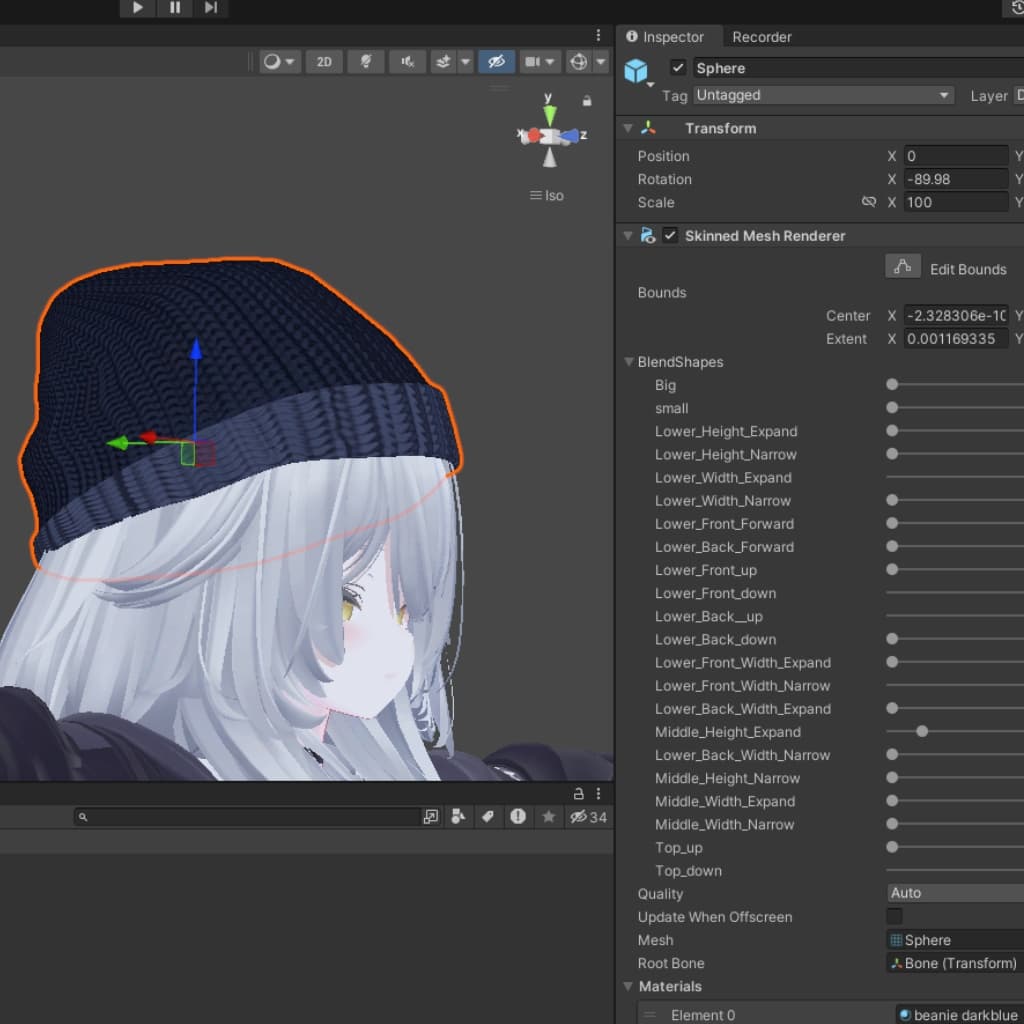Collapse the BlendShapes foldout

coord(629,362)
